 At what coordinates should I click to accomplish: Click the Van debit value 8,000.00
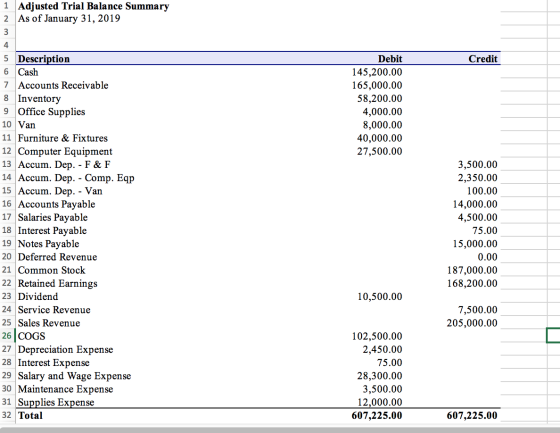[x=382, y=125]
